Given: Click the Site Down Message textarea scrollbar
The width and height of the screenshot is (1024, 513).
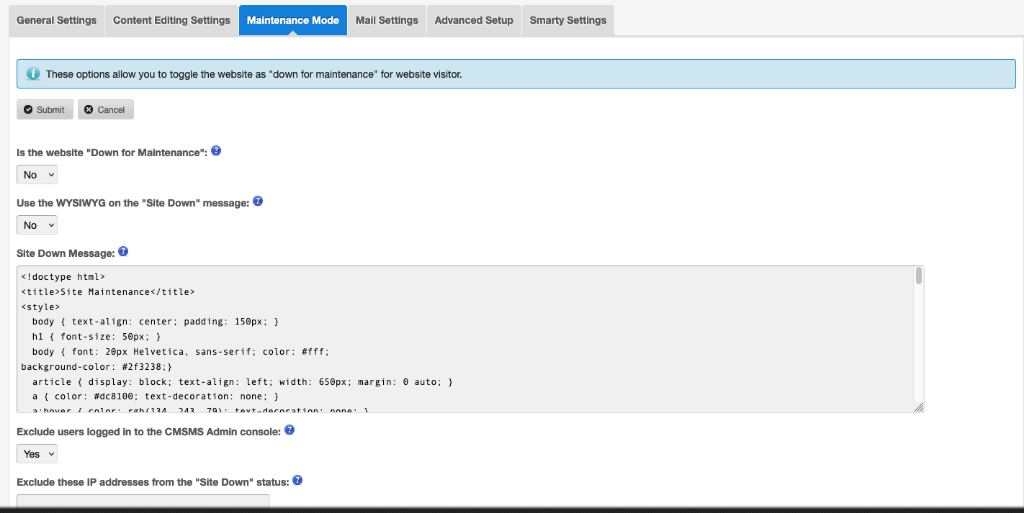Looking at the screenshot, I should pos(918,277).
